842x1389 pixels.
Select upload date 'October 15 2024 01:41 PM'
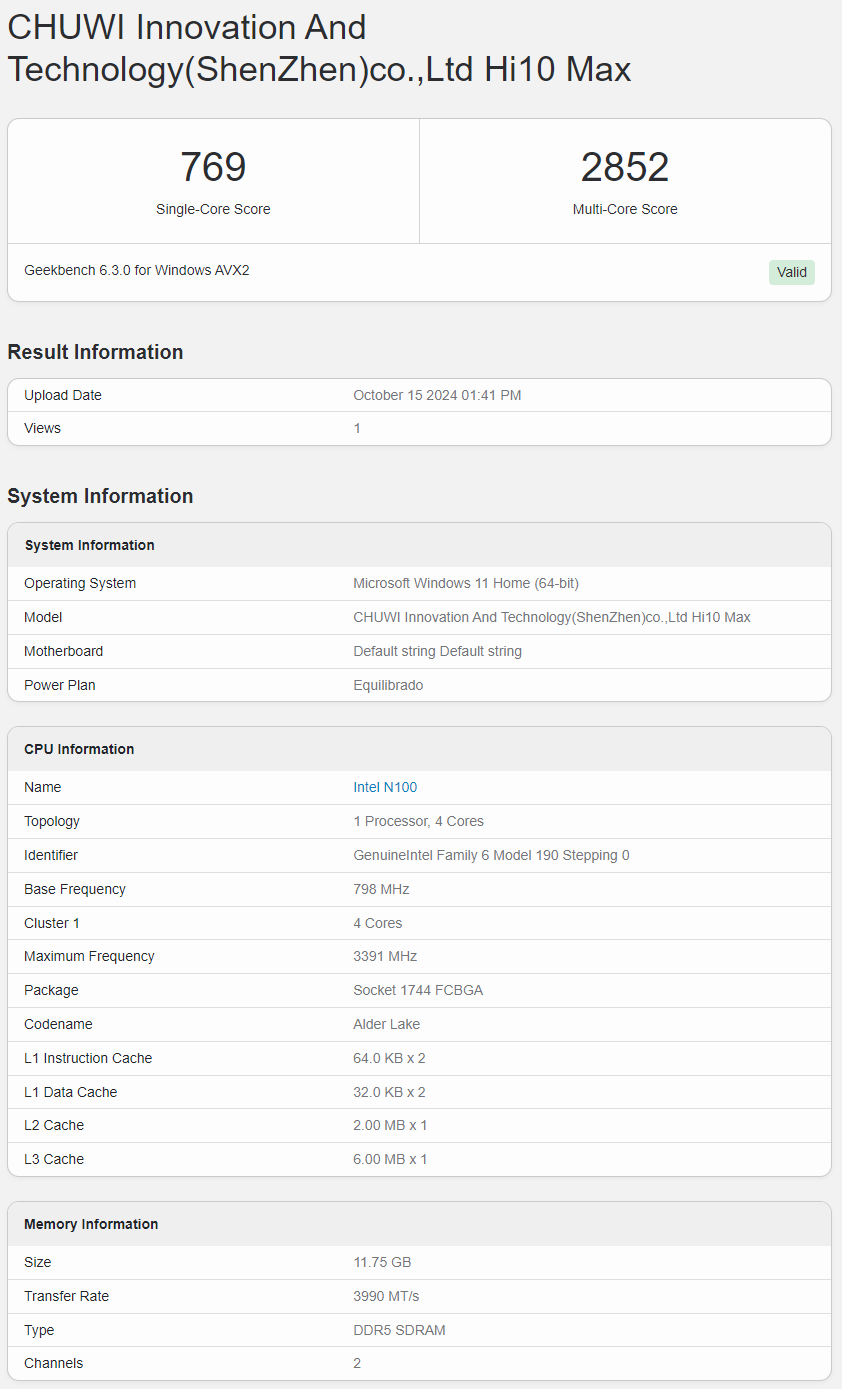tap(437, 395)
